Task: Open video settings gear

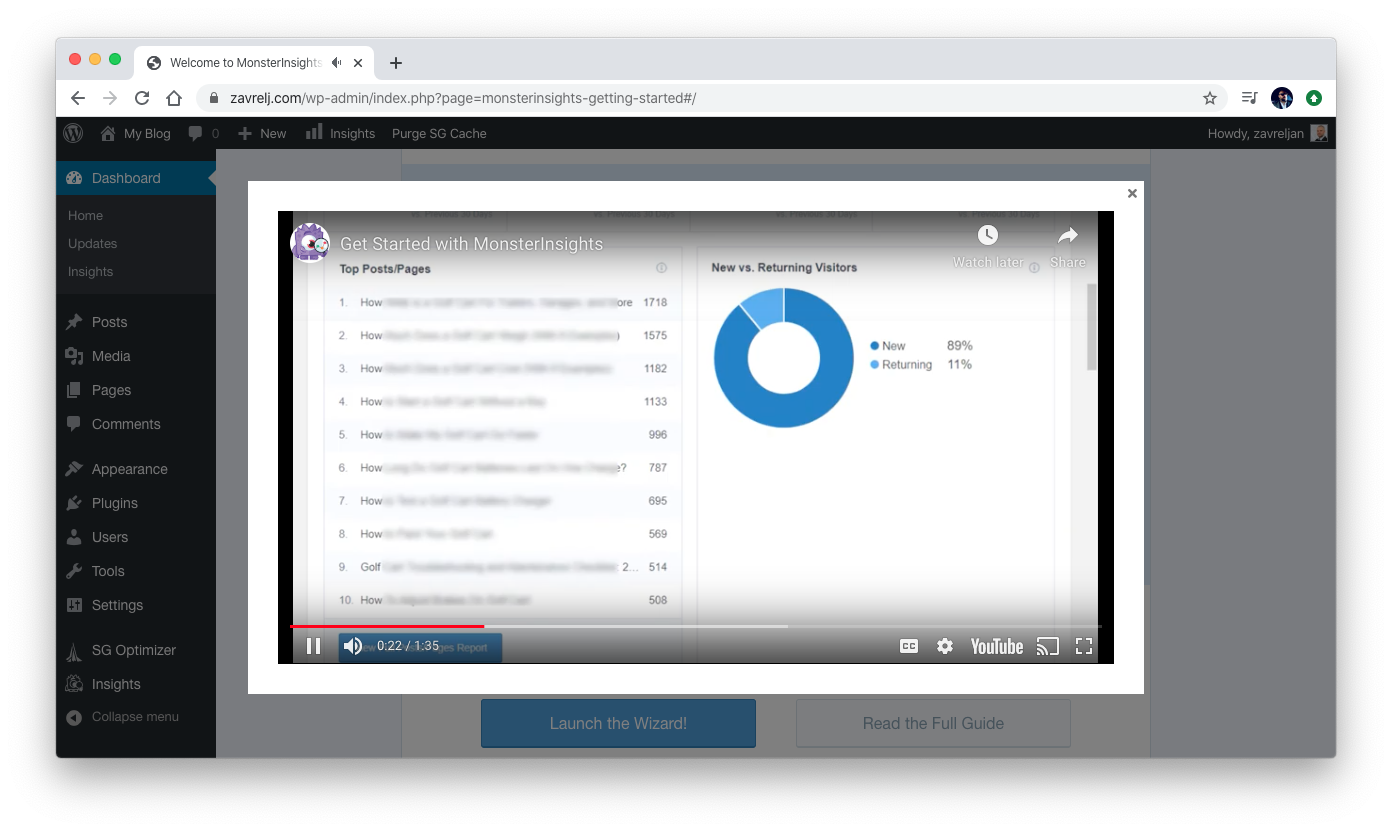Action: [945, 646]
